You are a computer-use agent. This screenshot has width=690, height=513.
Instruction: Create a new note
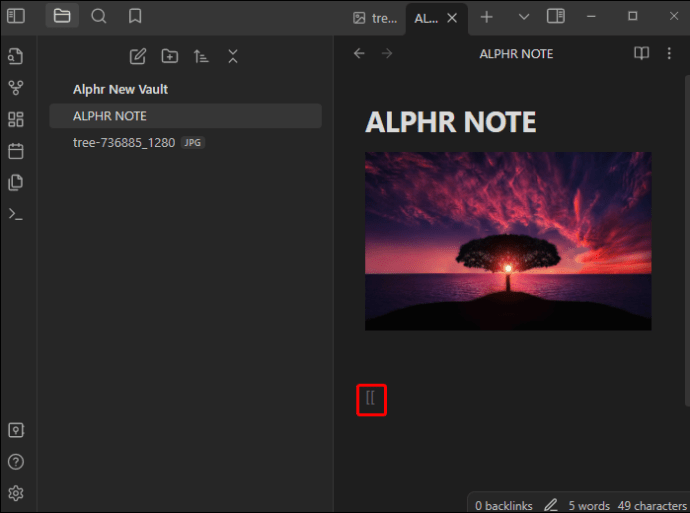138,56
